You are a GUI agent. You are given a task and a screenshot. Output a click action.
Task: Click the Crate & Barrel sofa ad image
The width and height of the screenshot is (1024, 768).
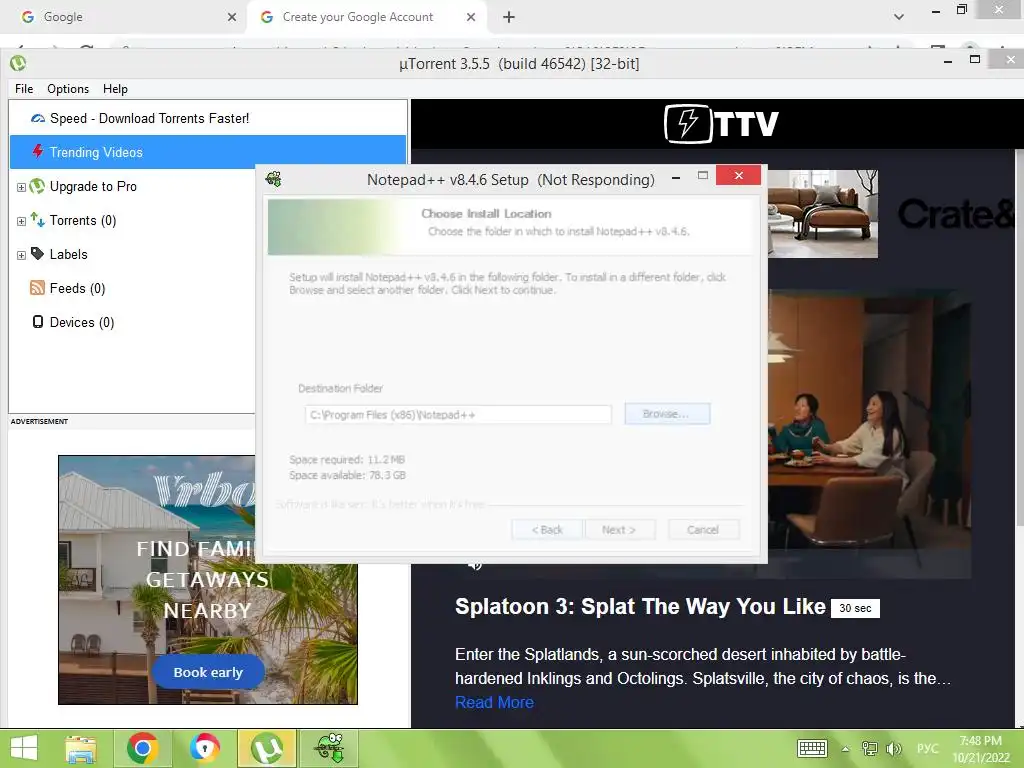[x=822, y=214]
